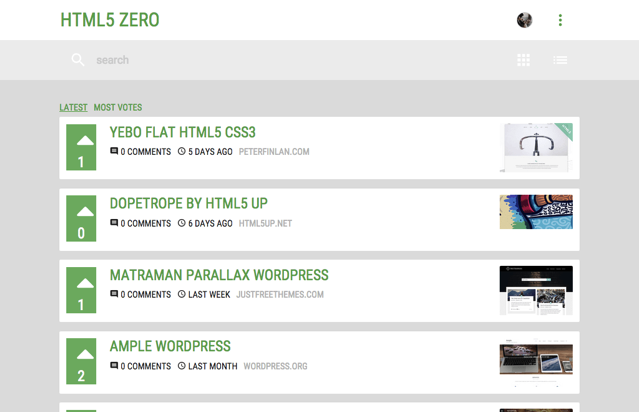
Task: Click 0 Comments on Ample WordPress
Action: tap(145, 366)
